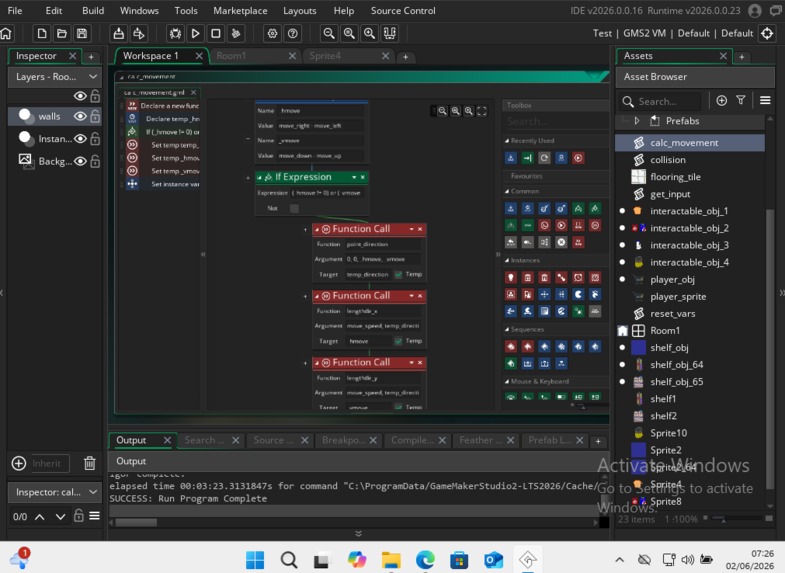
Task: Open a project with folder icon
Action: (x=62, y=34)
